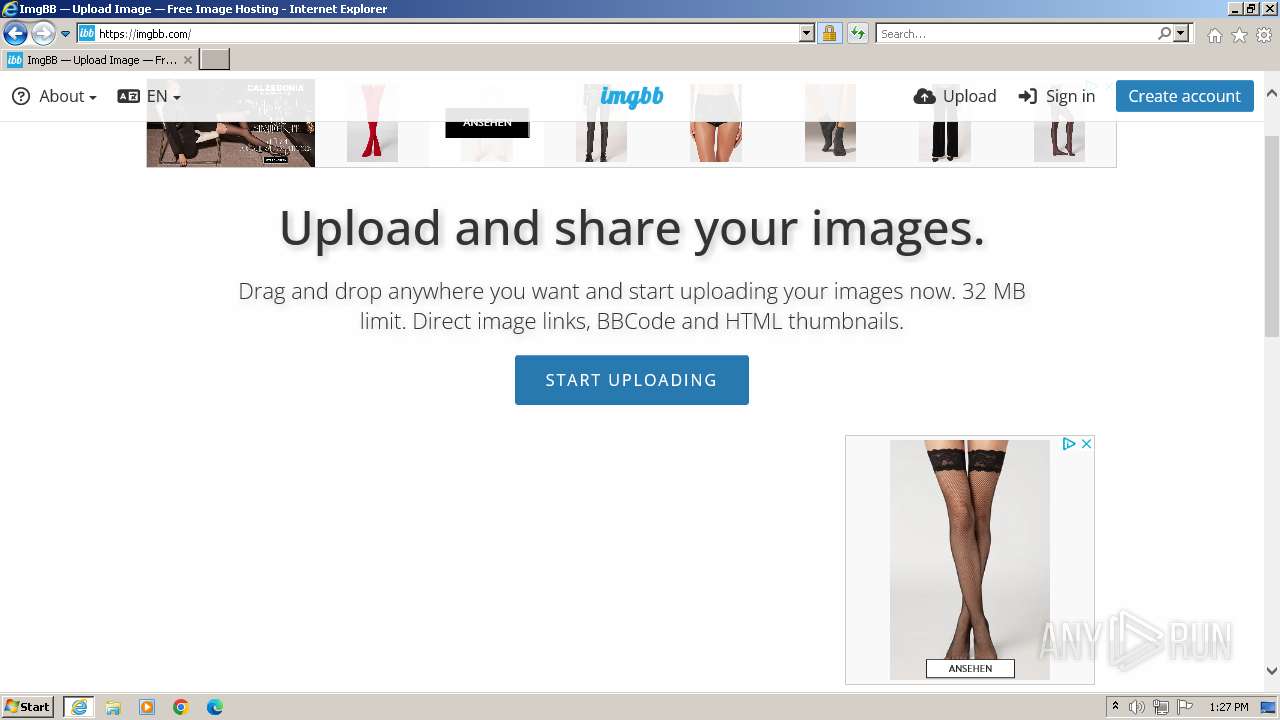Click the taskbar clock 1:27 PM
Screen dimensions: 1280x720
[1229, 707]
